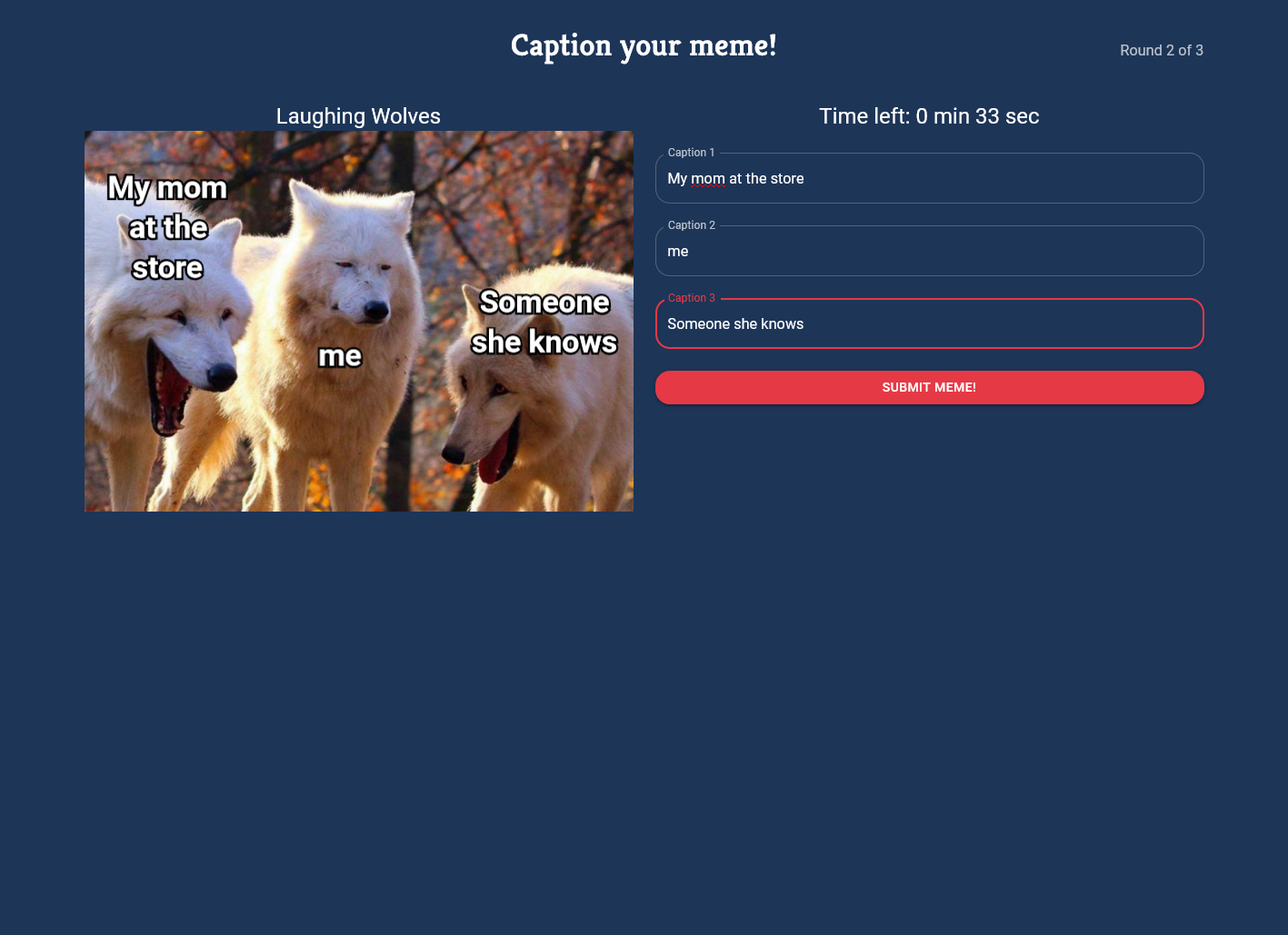Screen dimensions: 1288x935
Task: Click the small "Caption 2" floating label
Action: click(x=691, y=225)
